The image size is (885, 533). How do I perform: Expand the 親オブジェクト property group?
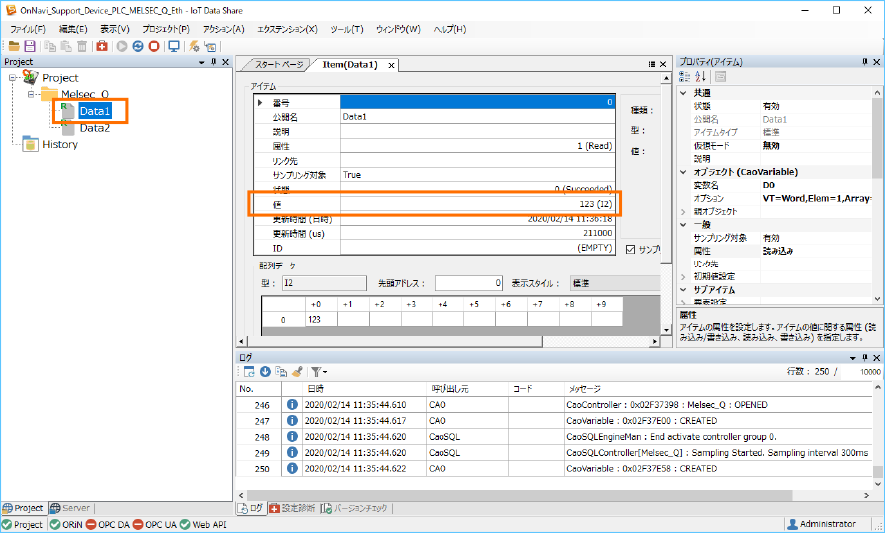pos(684,212)
